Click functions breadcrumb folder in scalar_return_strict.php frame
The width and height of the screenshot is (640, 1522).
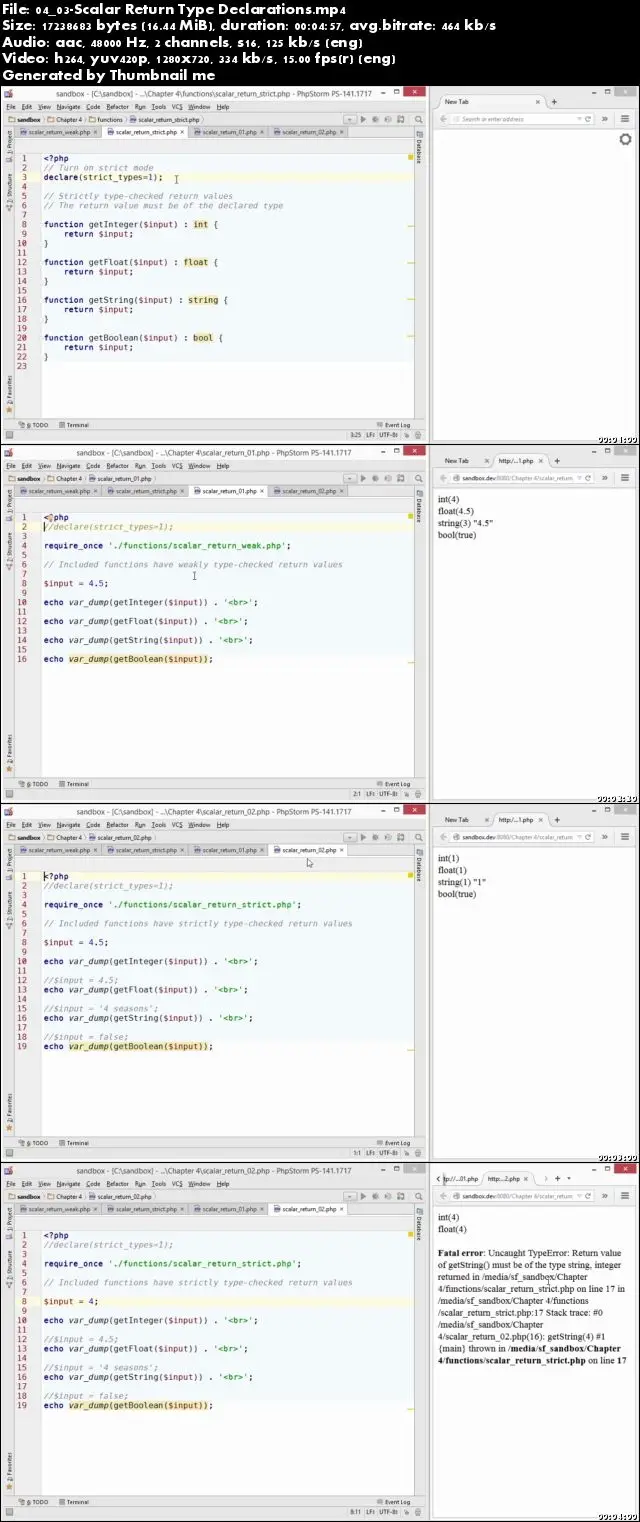pos(108,119)
